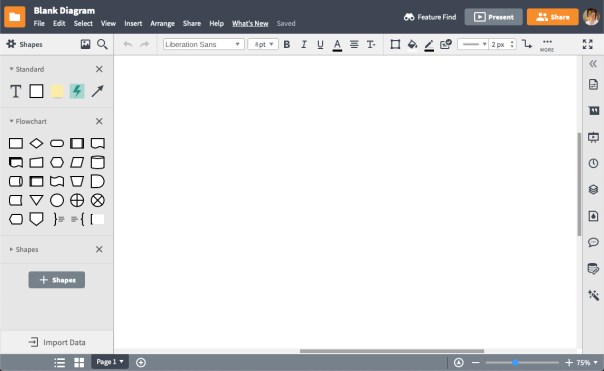Click the Redo arrow

point(145,44)
